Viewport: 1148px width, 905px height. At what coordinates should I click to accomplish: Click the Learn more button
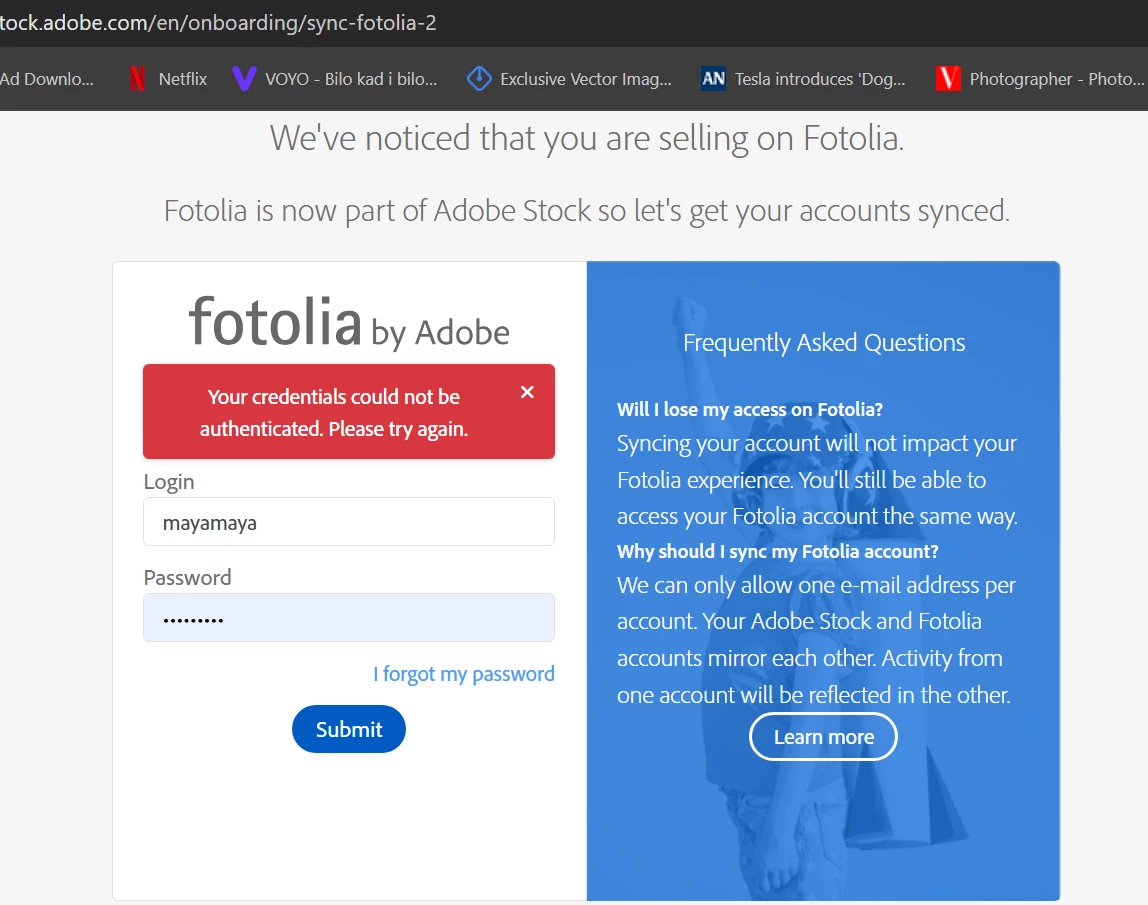[x=824, y=737]
